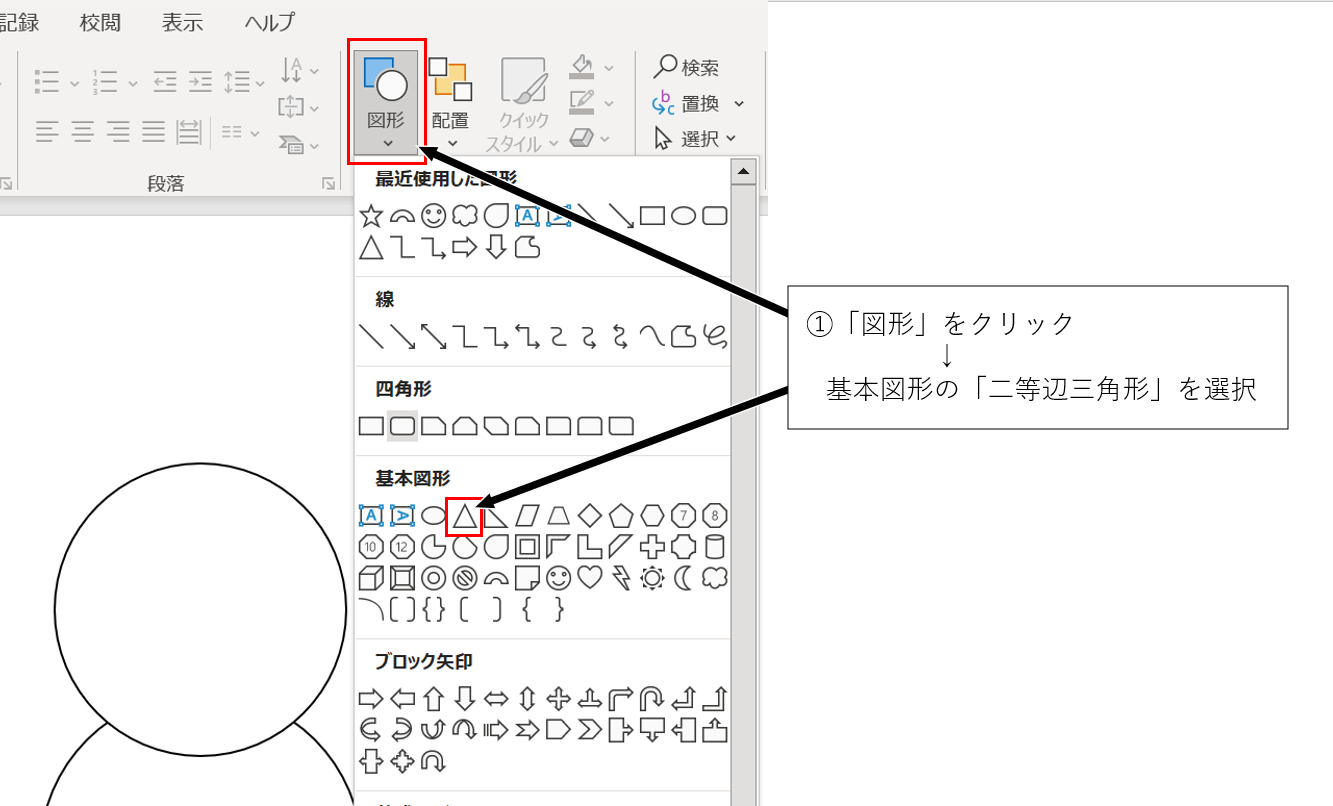Pick the up block arrow in ブロック矢印
The image size is (1333, 806).
tap(433, 698)
